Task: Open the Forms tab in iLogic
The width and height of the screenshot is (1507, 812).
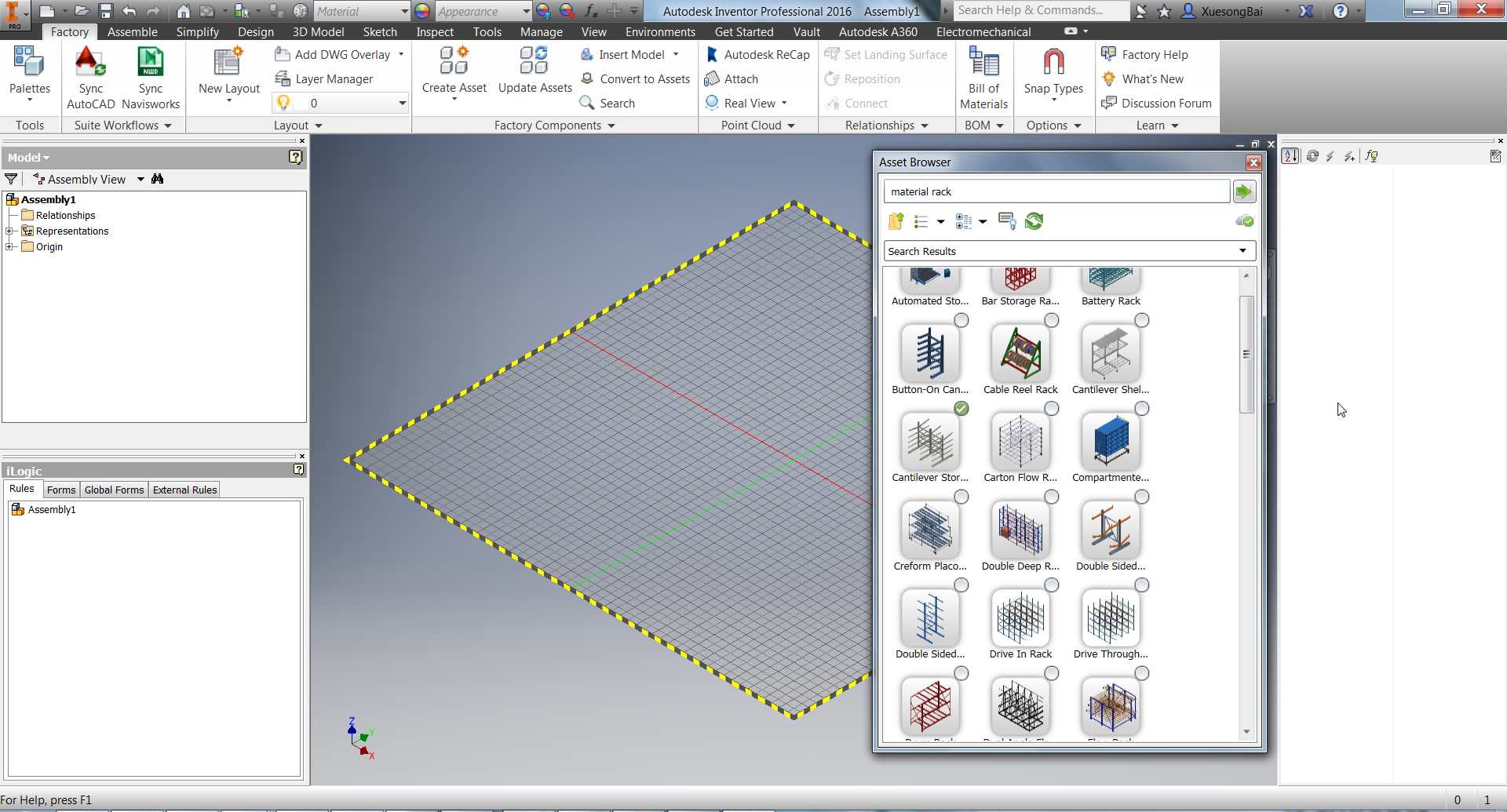Action: click(60, 489)
